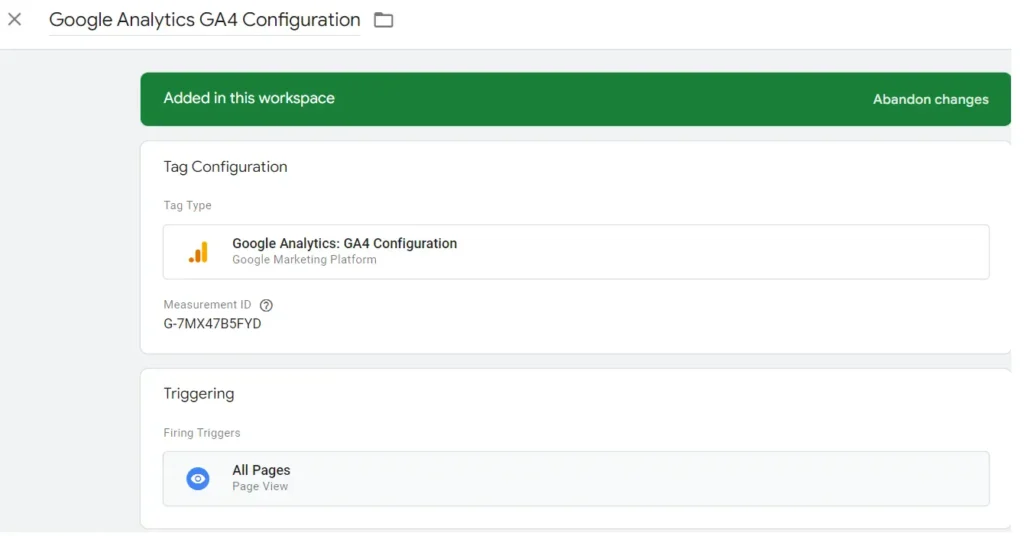Click the 'Tag Type' label

(187, 205)
